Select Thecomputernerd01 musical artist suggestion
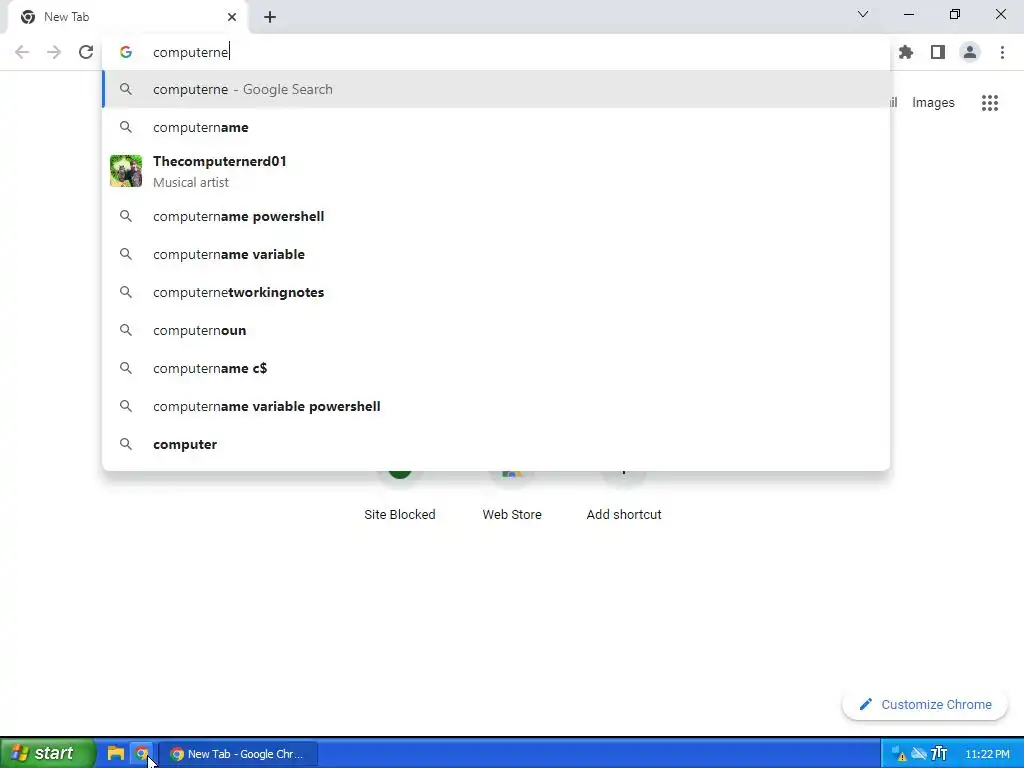This screenshot has height=768, width=1024. point(496,171)
